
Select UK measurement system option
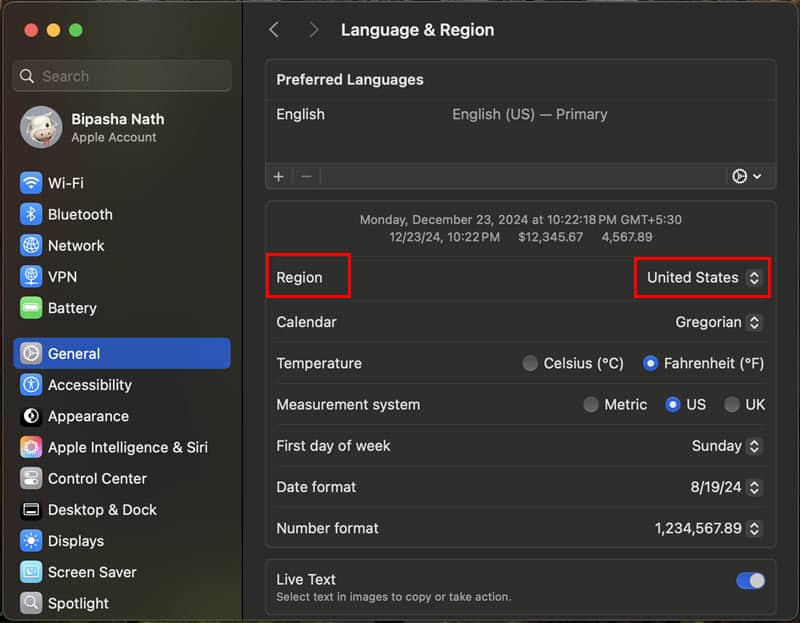(732, 405)
